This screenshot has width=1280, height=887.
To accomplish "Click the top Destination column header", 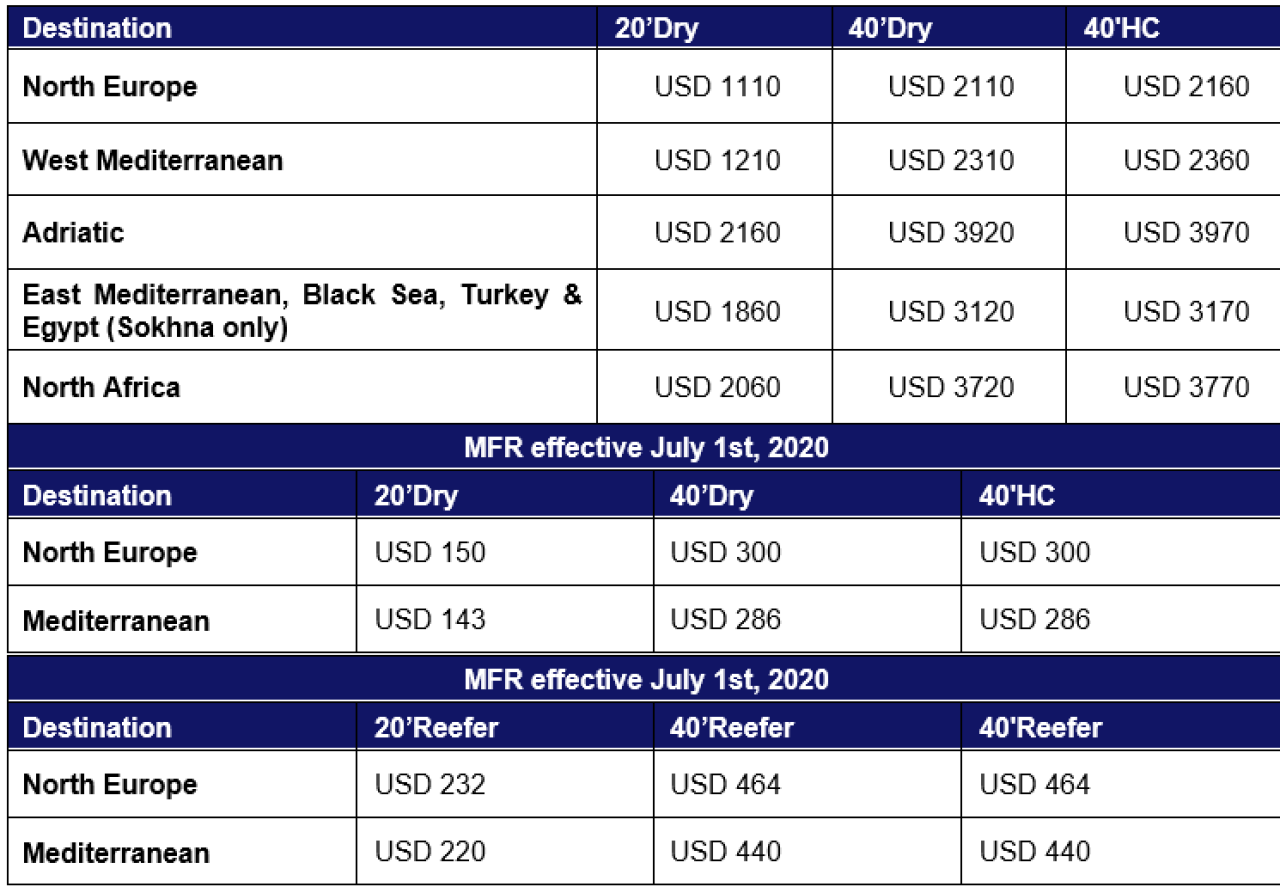I will point(97,28).
